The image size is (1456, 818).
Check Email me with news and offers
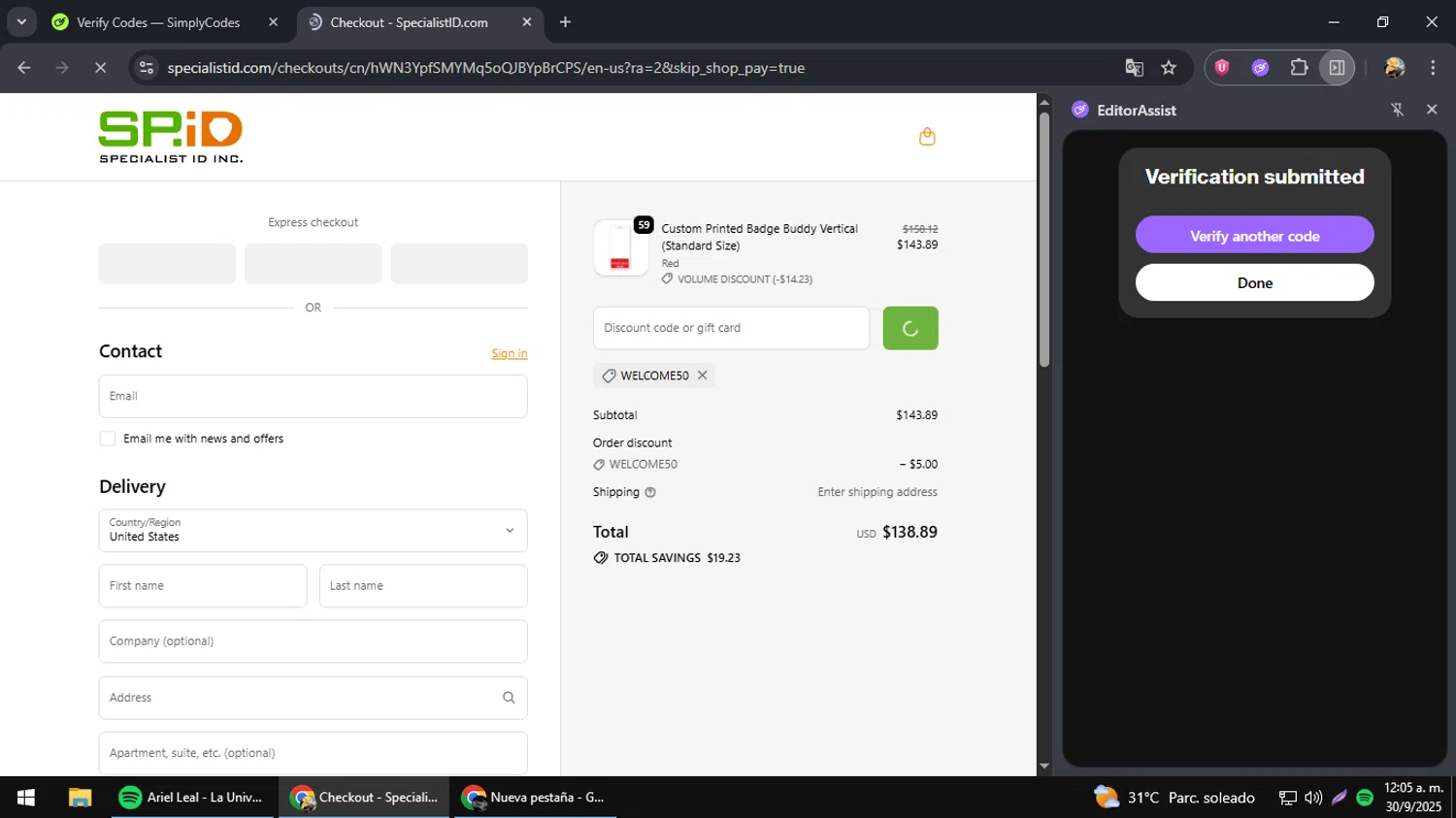(x=108, y=439)
